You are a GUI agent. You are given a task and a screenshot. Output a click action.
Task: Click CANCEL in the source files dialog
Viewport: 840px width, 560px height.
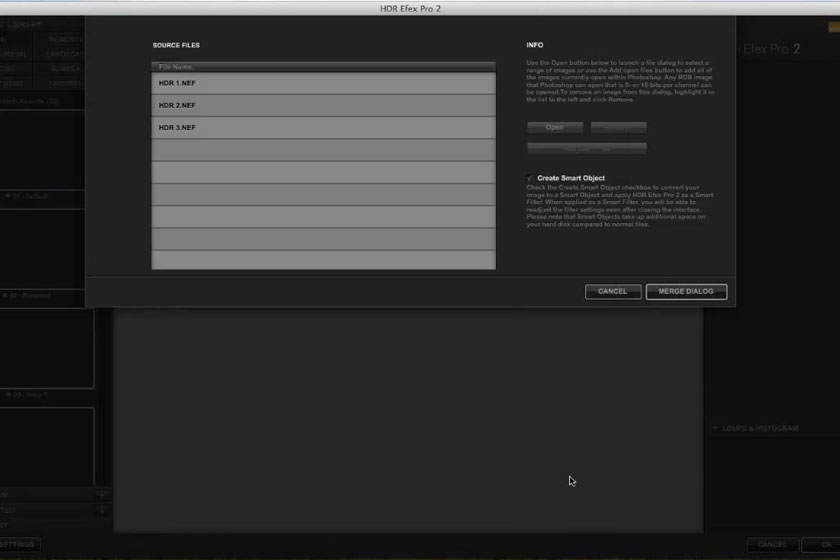pos(613,292)
